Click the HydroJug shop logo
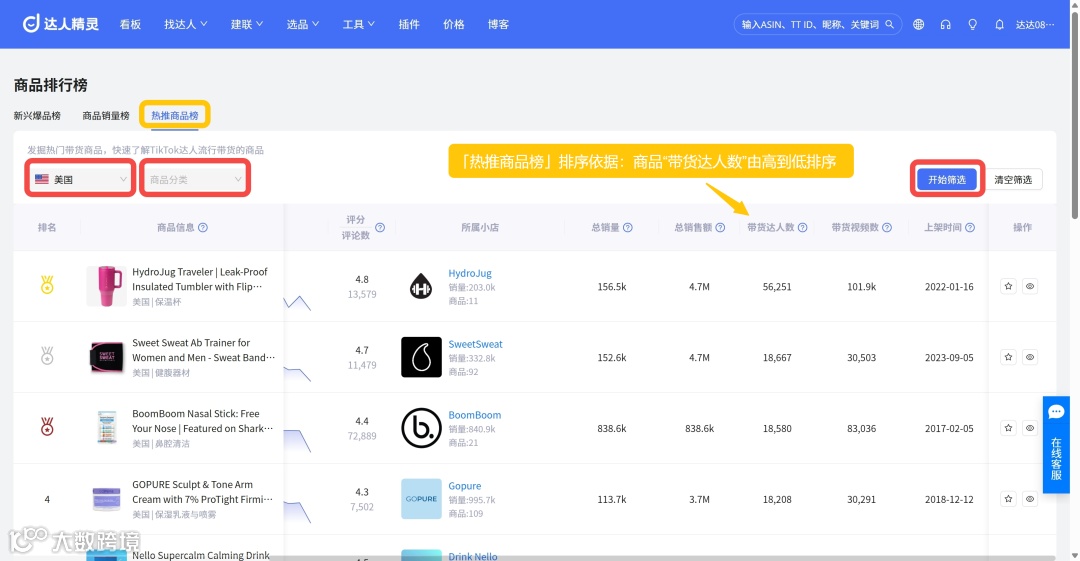 pos(421,287)
